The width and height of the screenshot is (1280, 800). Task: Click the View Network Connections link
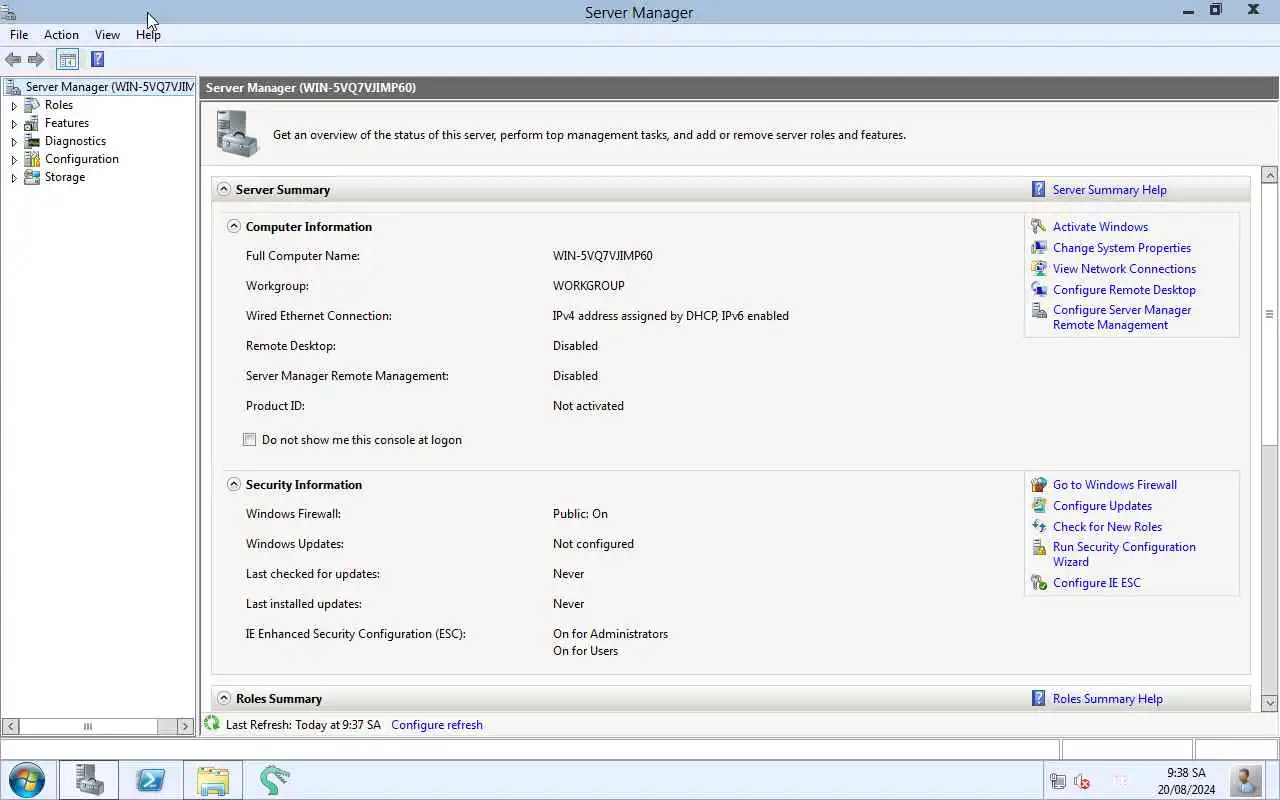point(1124,269)
